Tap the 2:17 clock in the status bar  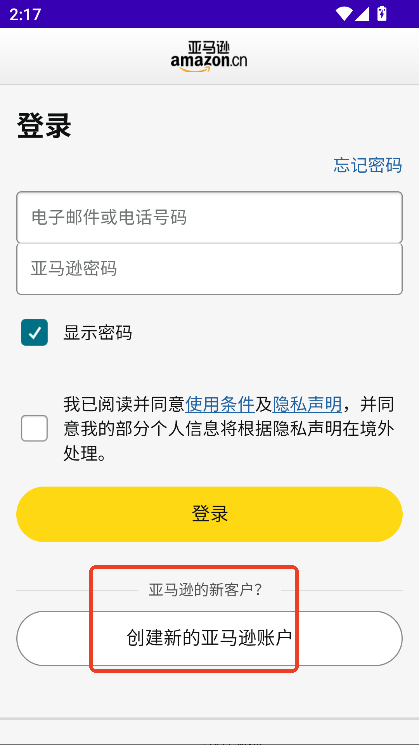(25, 14)
